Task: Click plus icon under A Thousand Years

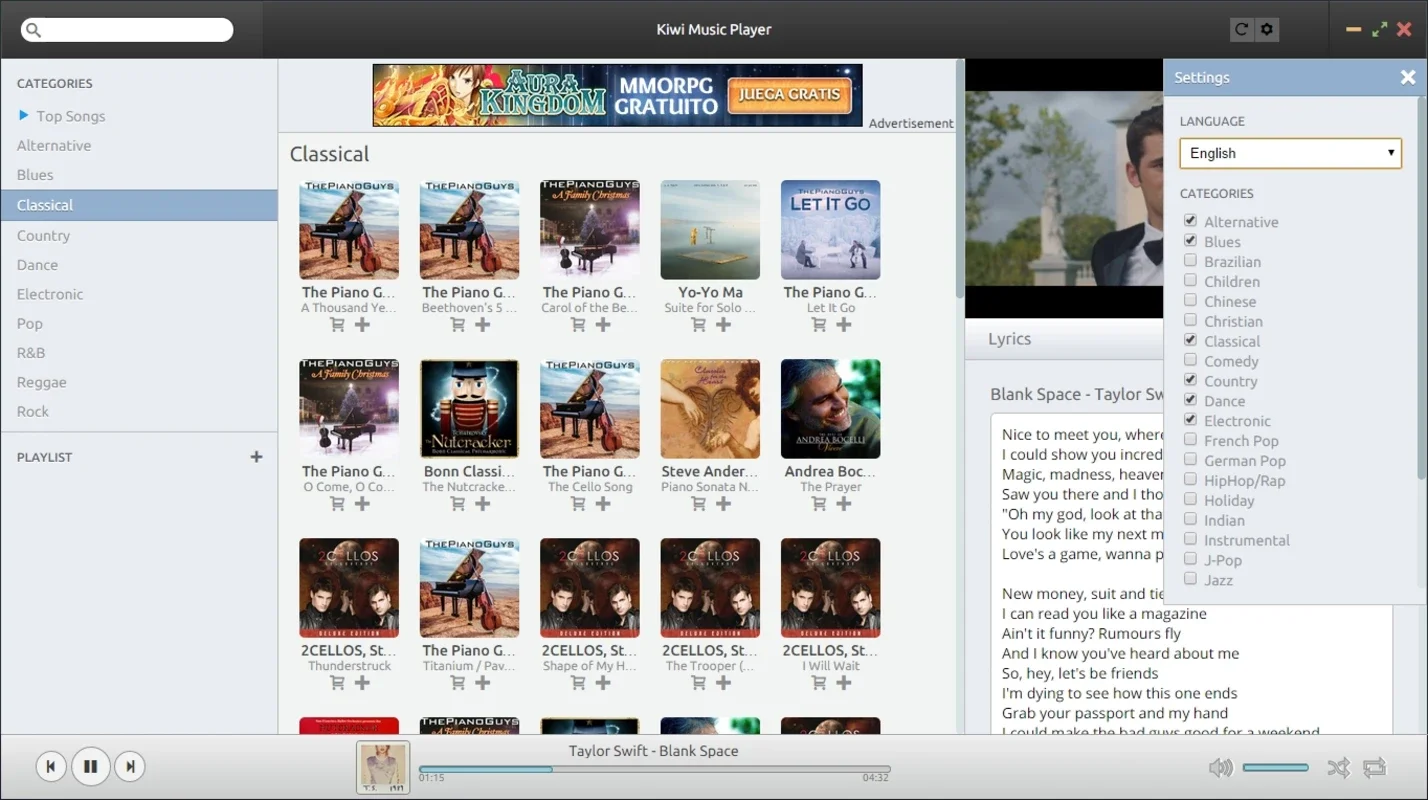Action: coord(362,325)
